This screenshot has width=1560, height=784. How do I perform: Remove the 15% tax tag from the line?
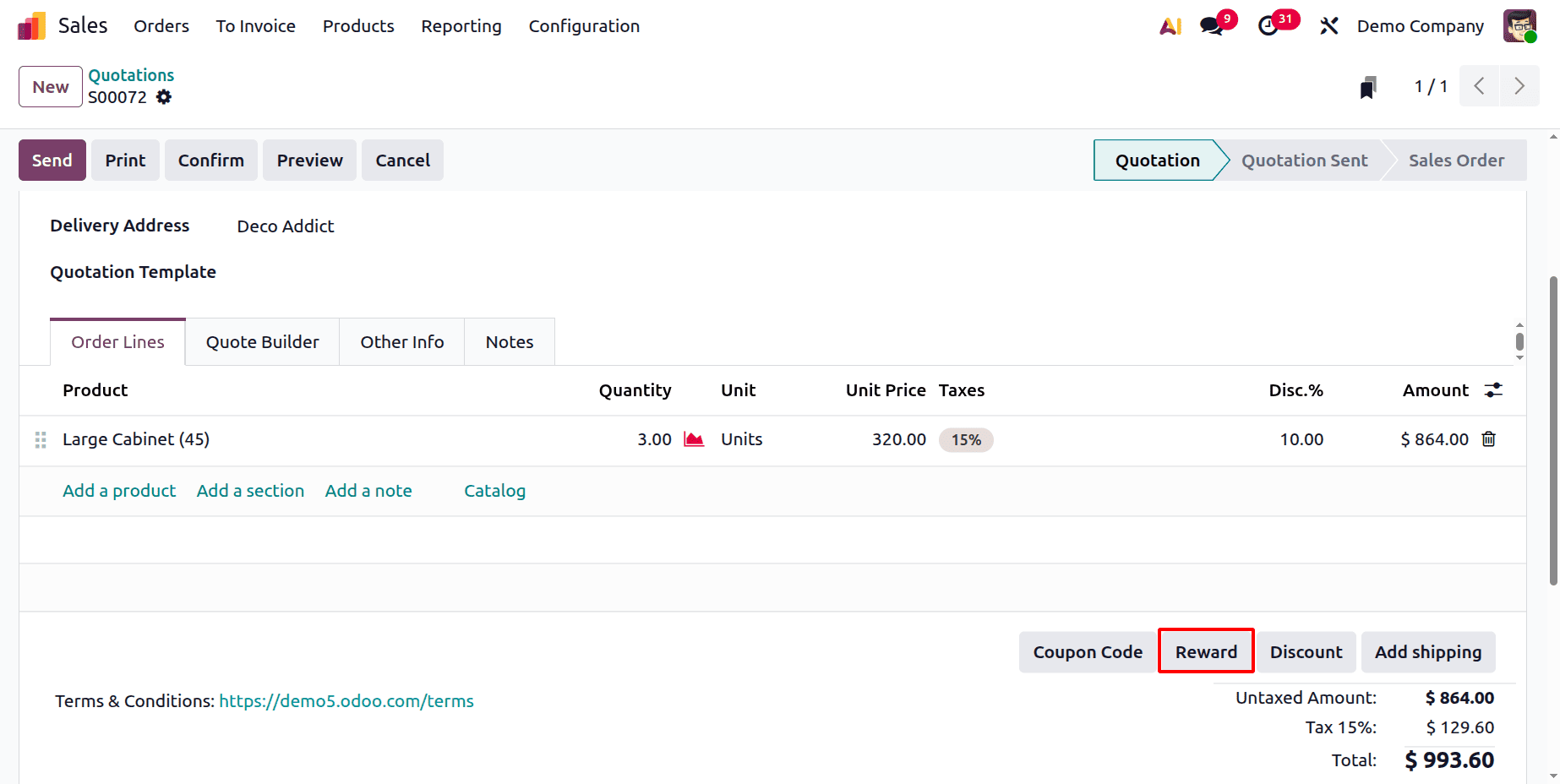[x=966, y=439]
